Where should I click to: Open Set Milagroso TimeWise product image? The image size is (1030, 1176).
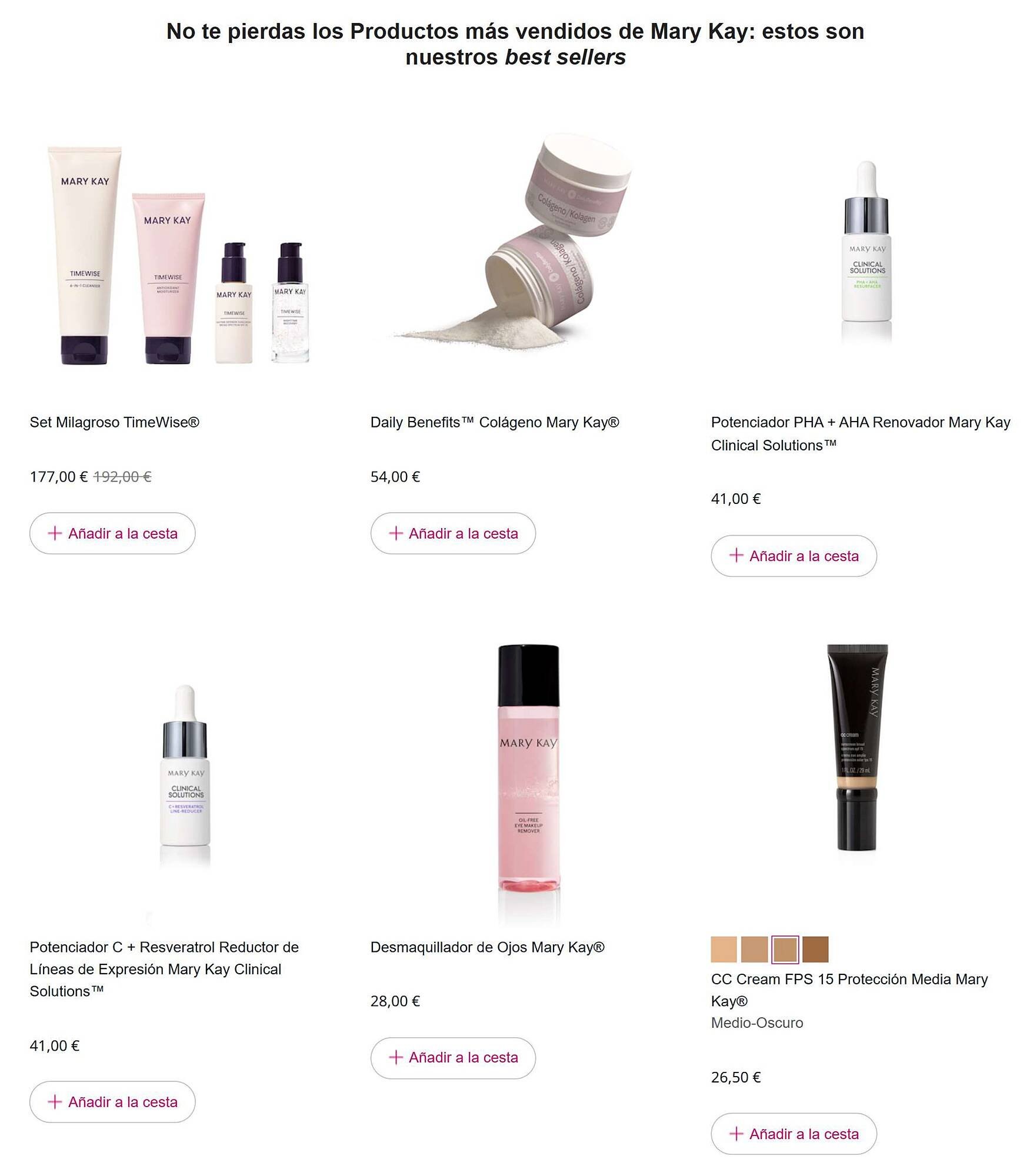[x=179, y=255]
